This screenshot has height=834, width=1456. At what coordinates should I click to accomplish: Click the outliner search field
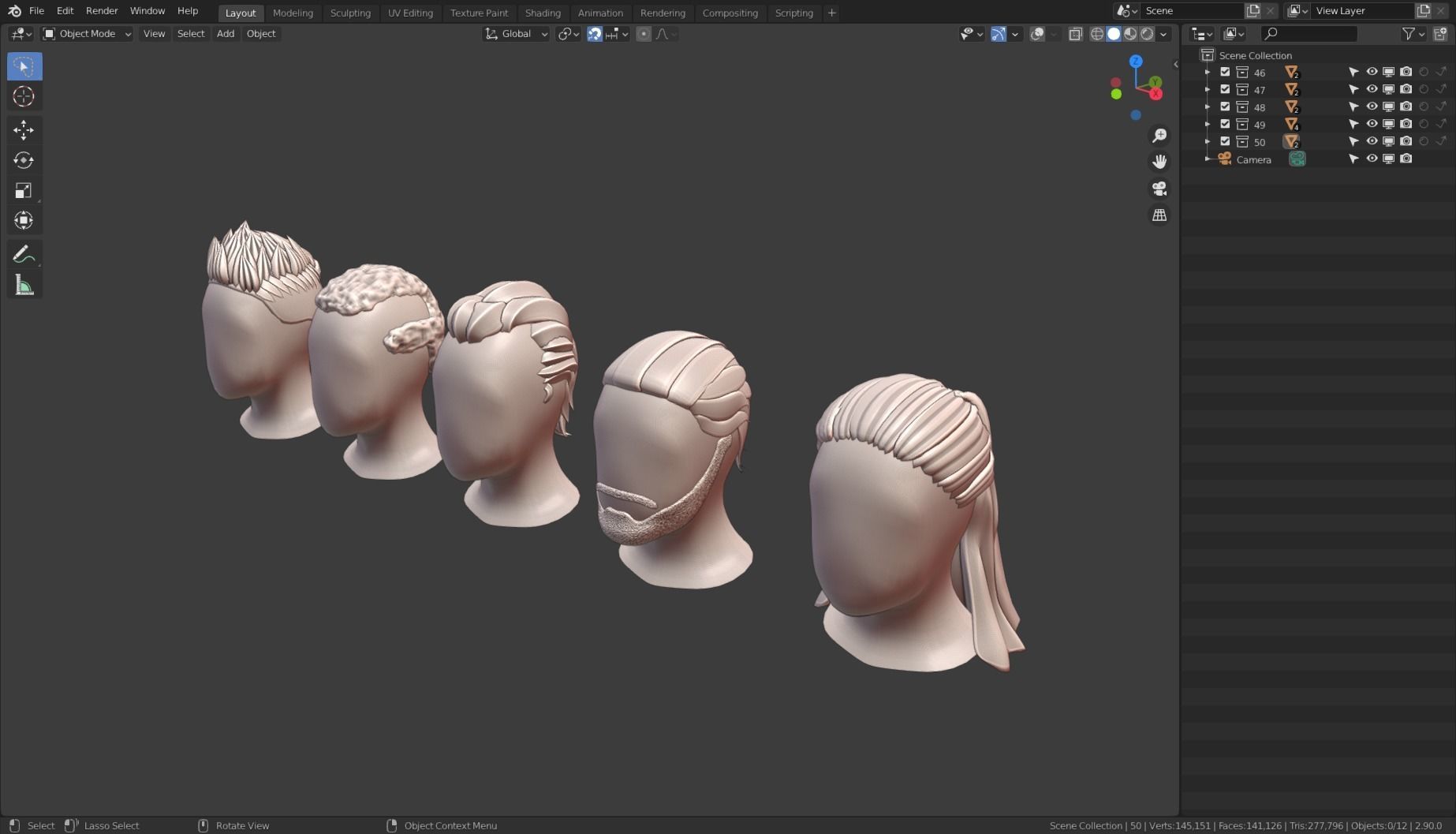tap(1309, 33)
